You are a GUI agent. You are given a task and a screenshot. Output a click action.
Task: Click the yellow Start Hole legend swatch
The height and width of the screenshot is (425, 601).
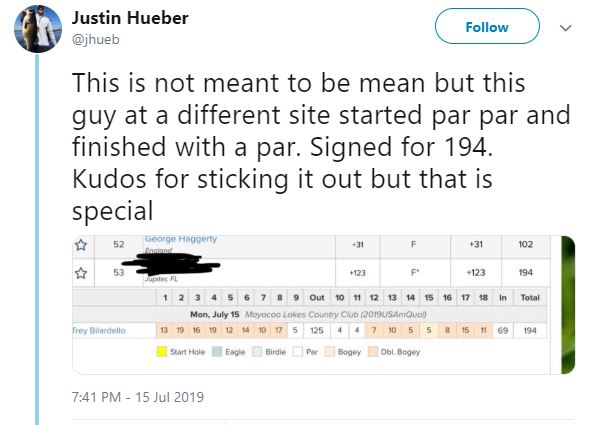click(160, 352)
